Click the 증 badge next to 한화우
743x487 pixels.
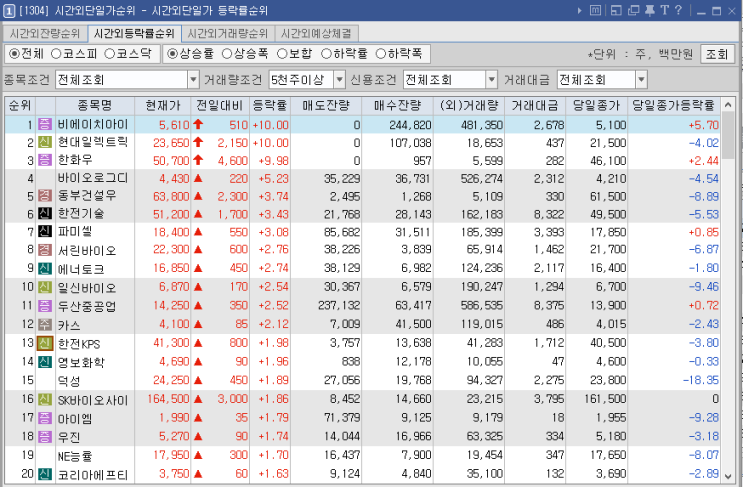click(45, 160)
